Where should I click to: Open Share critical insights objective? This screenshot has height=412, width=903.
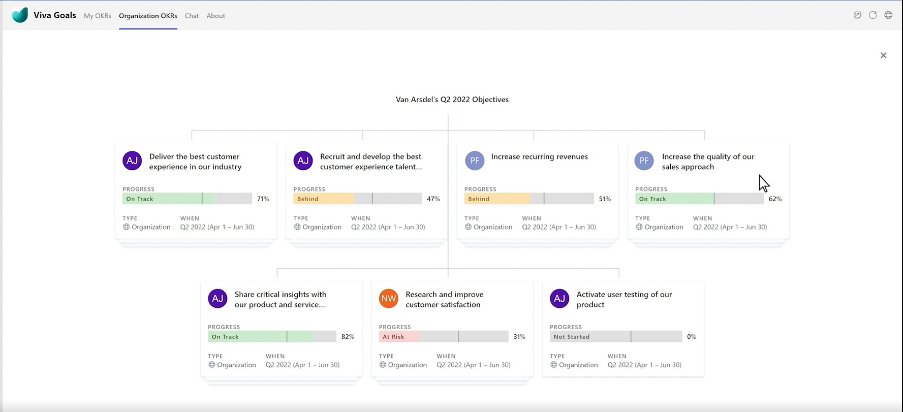[x=280, y=299]
